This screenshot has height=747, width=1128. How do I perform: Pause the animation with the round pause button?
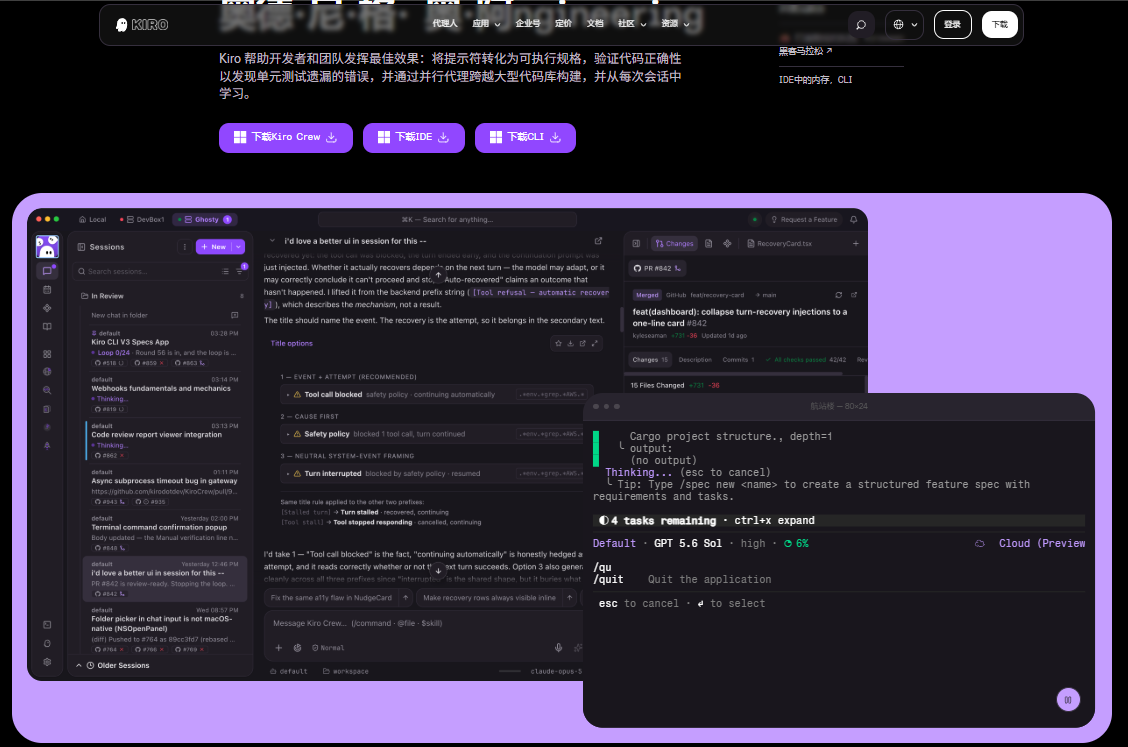(1068, 700)
